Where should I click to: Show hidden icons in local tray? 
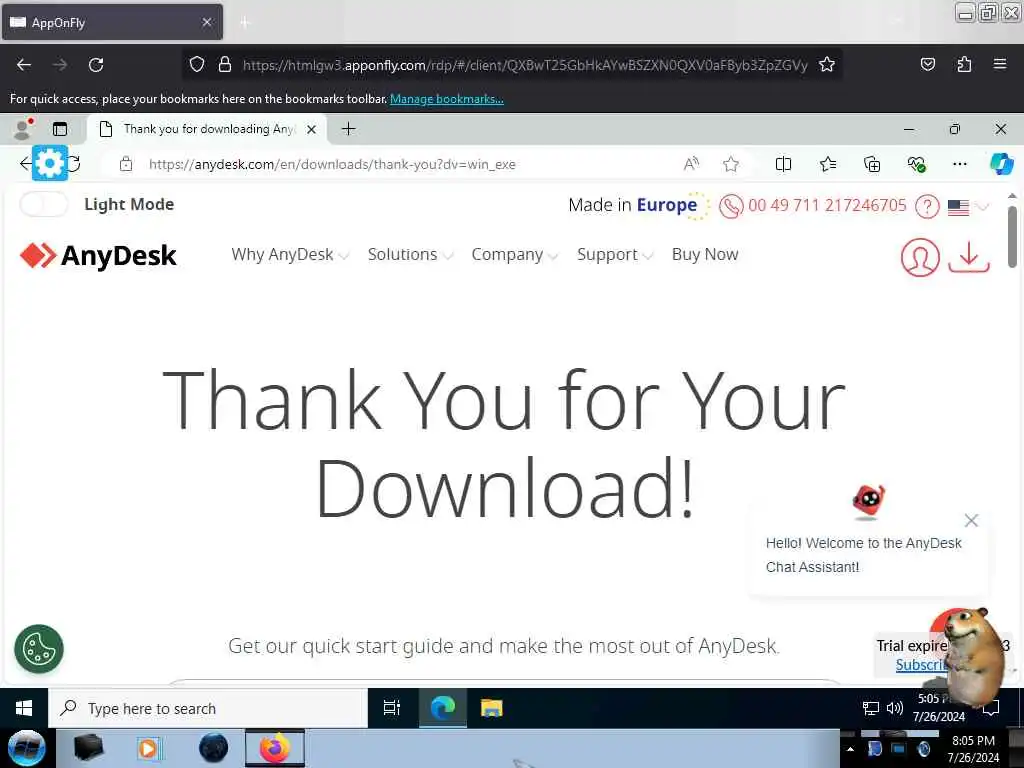[850, 749]
